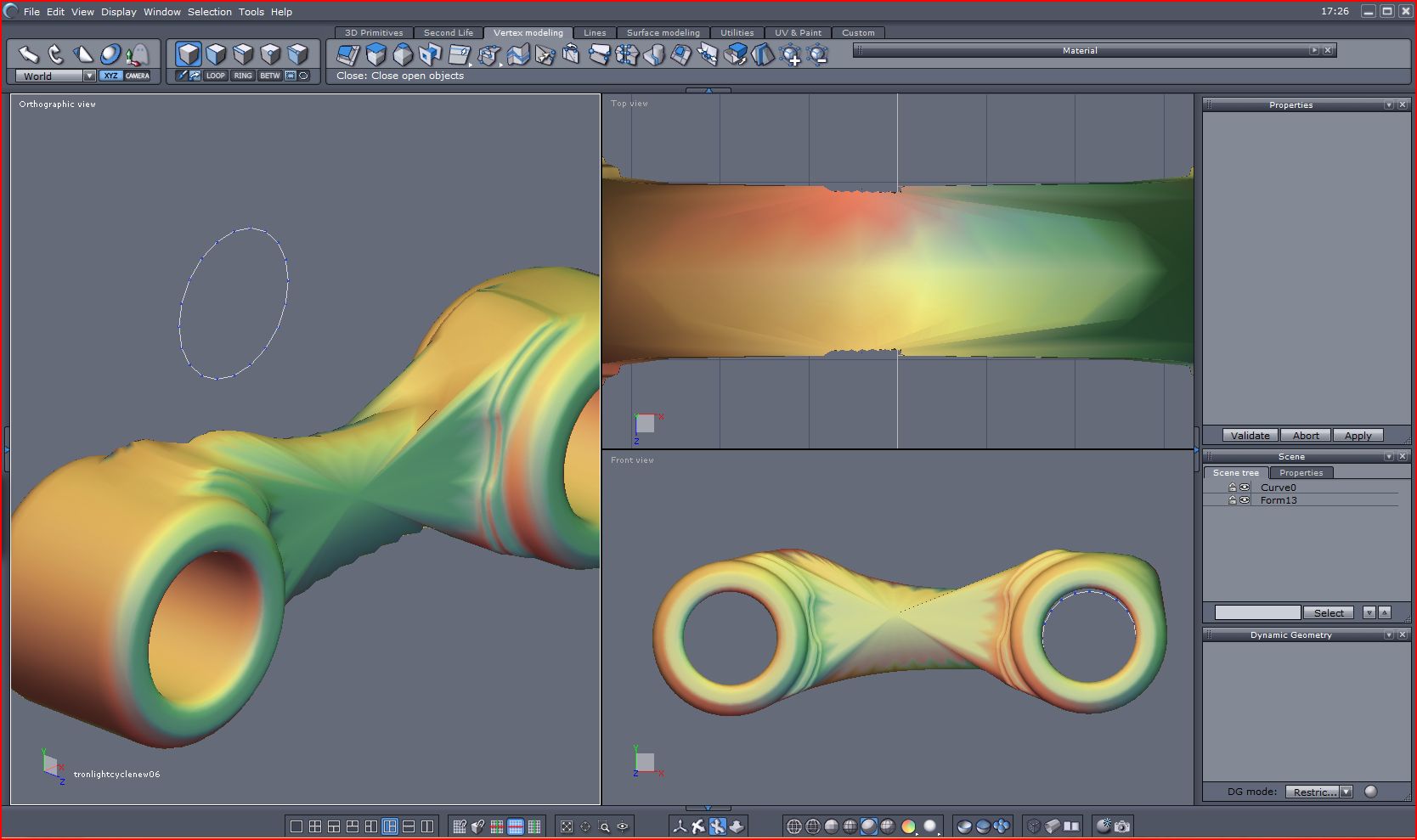Click the open-book icon in bottom bar
Image resolution: width=1417 pixels, height=840 pixels.
click(1071, 826)
